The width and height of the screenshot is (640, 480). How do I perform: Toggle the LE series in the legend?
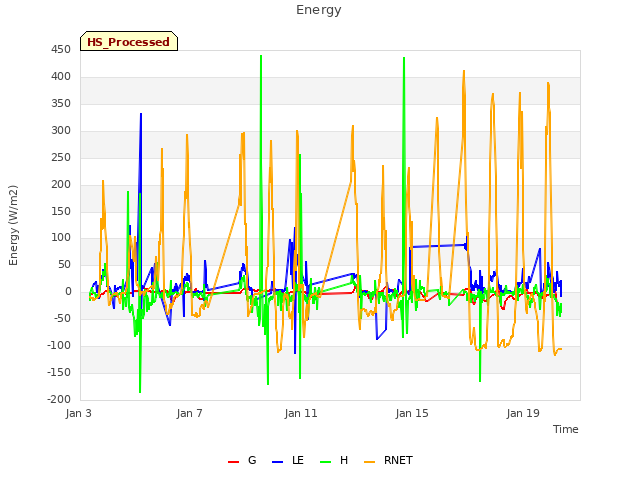tap(288, 460)
